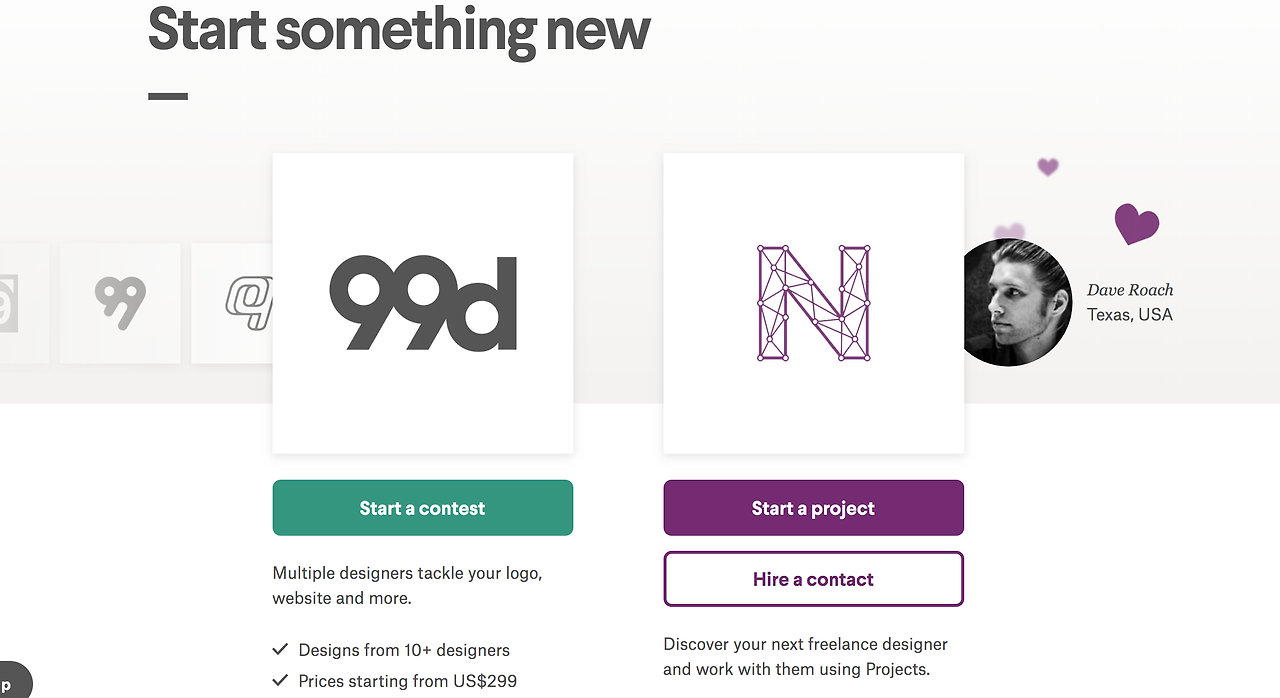Click the 99d logo card
Image resolution: width=1280 pixels, height=698 pixels.
[423, 303]
